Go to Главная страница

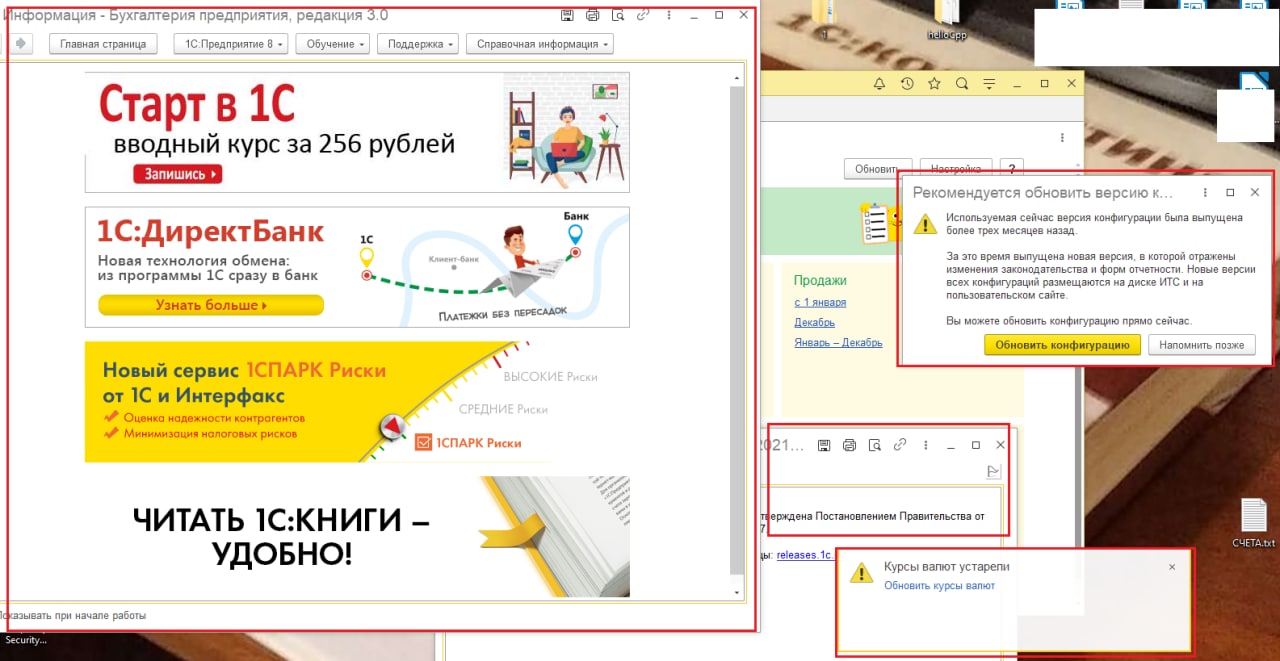click(x=103, y=44)
